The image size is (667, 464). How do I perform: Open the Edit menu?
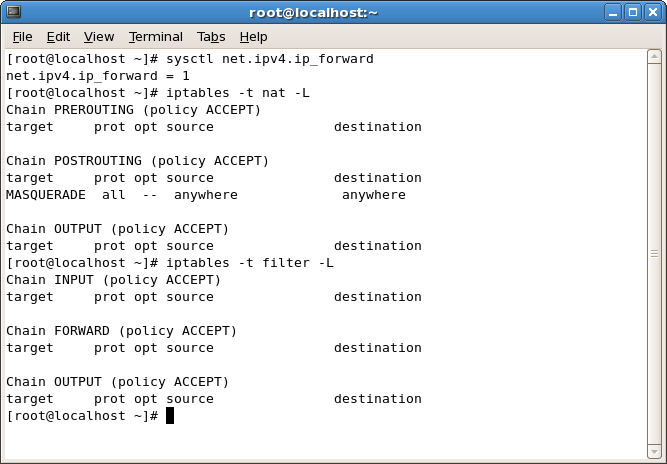(x=58, y=37)
